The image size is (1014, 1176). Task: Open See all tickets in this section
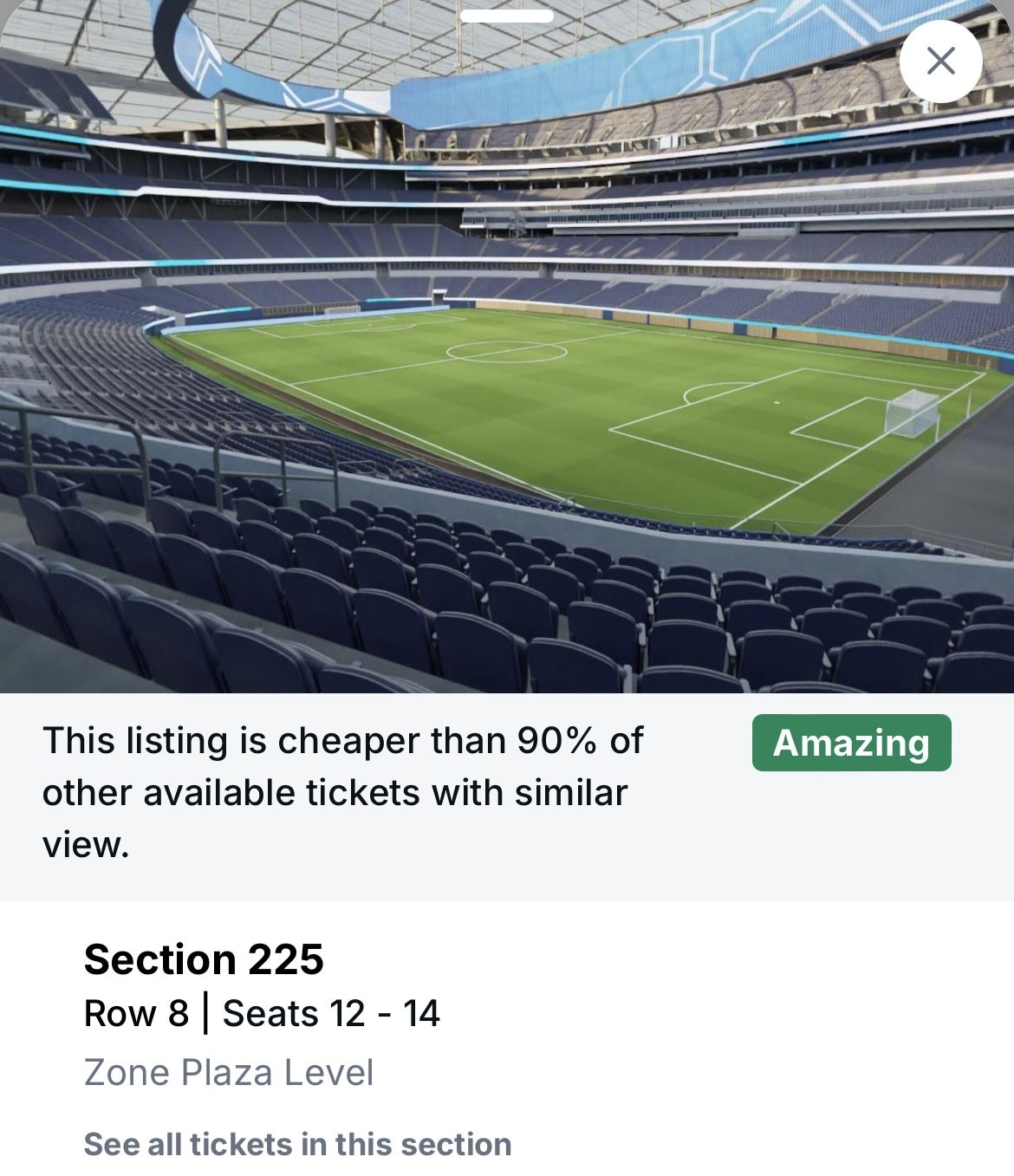click(297, 1144)
